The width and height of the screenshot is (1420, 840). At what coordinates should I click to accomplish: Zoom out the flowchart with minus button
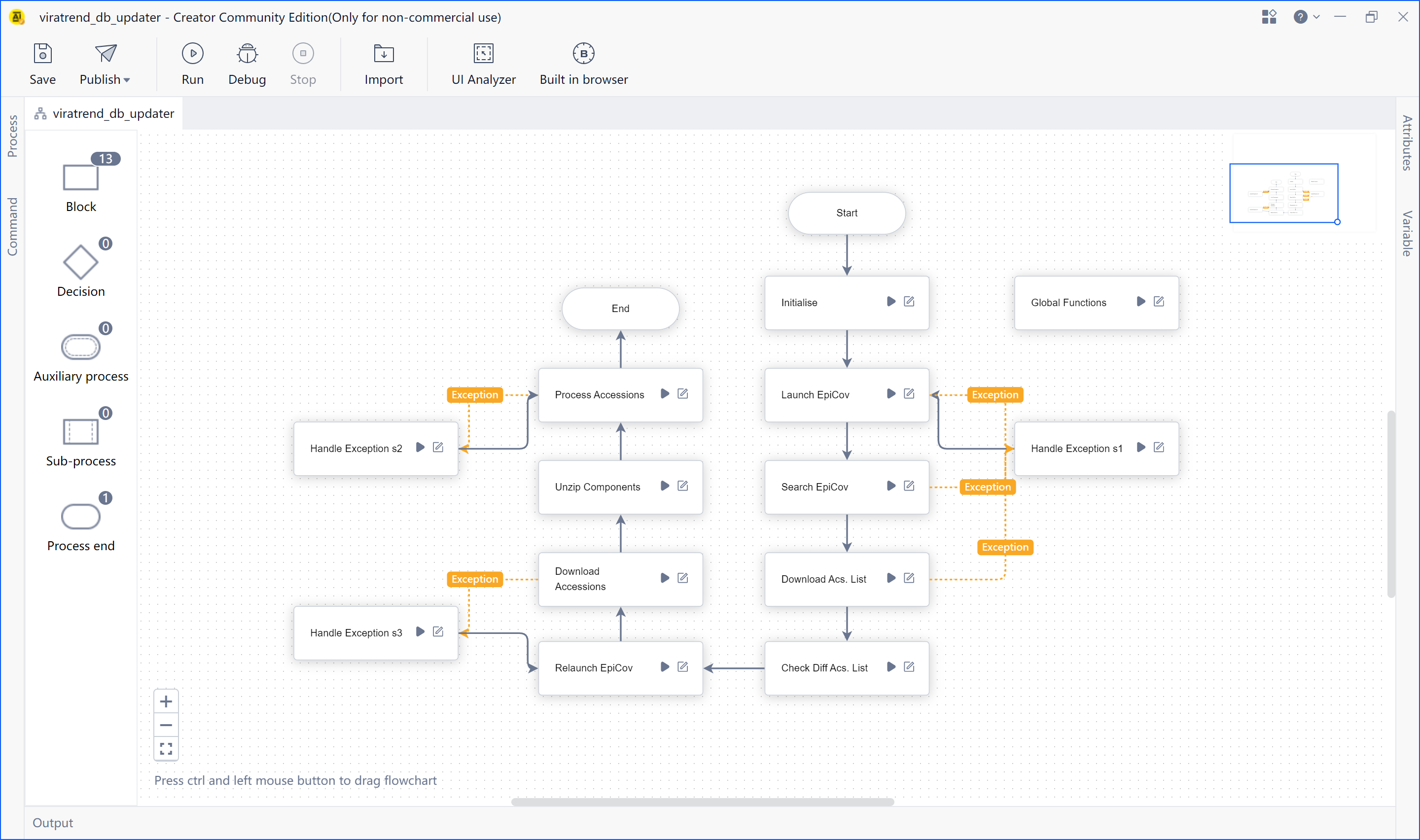pos(166,725)
